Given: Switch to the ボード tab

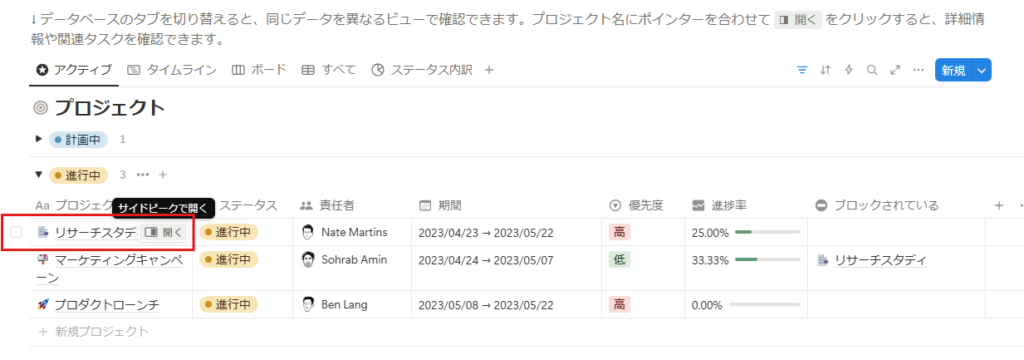Looking at the screenshot, I should [x=259, y=70].
